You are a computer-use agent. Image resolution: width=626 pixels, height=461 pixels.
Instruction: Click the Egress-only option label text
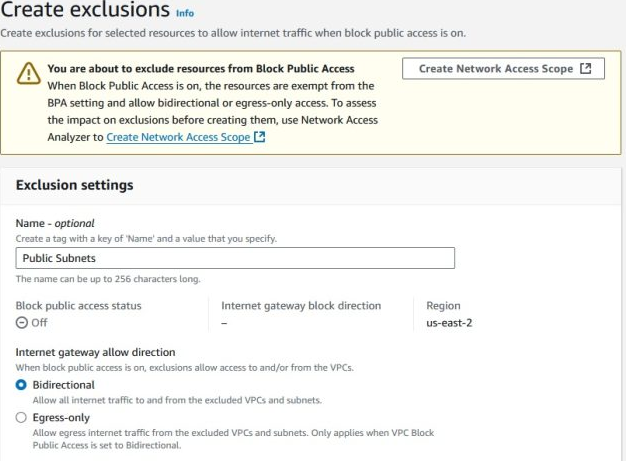(x=64, y=417)
